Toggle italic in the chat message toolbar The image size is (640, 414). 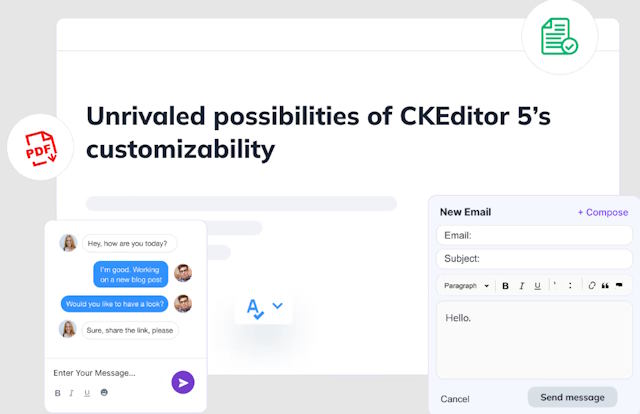[x=72, y=393]
